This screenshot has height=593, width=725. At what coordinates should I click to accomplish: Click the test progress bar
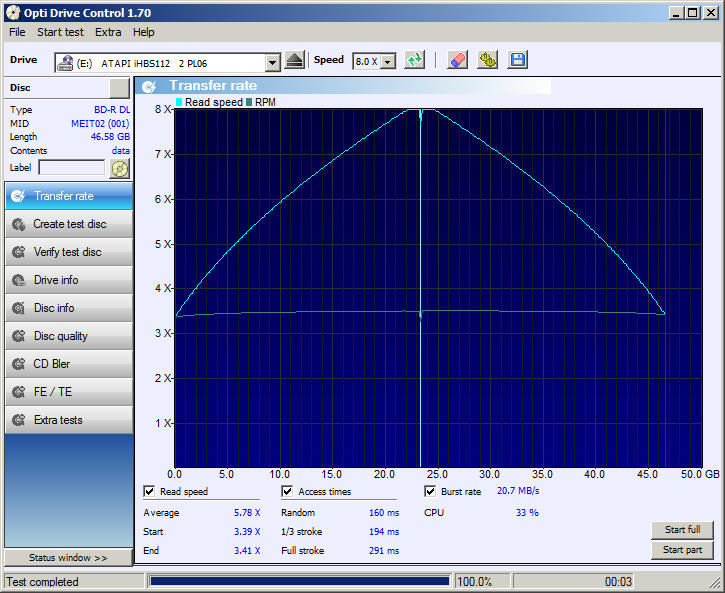(x=300, y=581)
